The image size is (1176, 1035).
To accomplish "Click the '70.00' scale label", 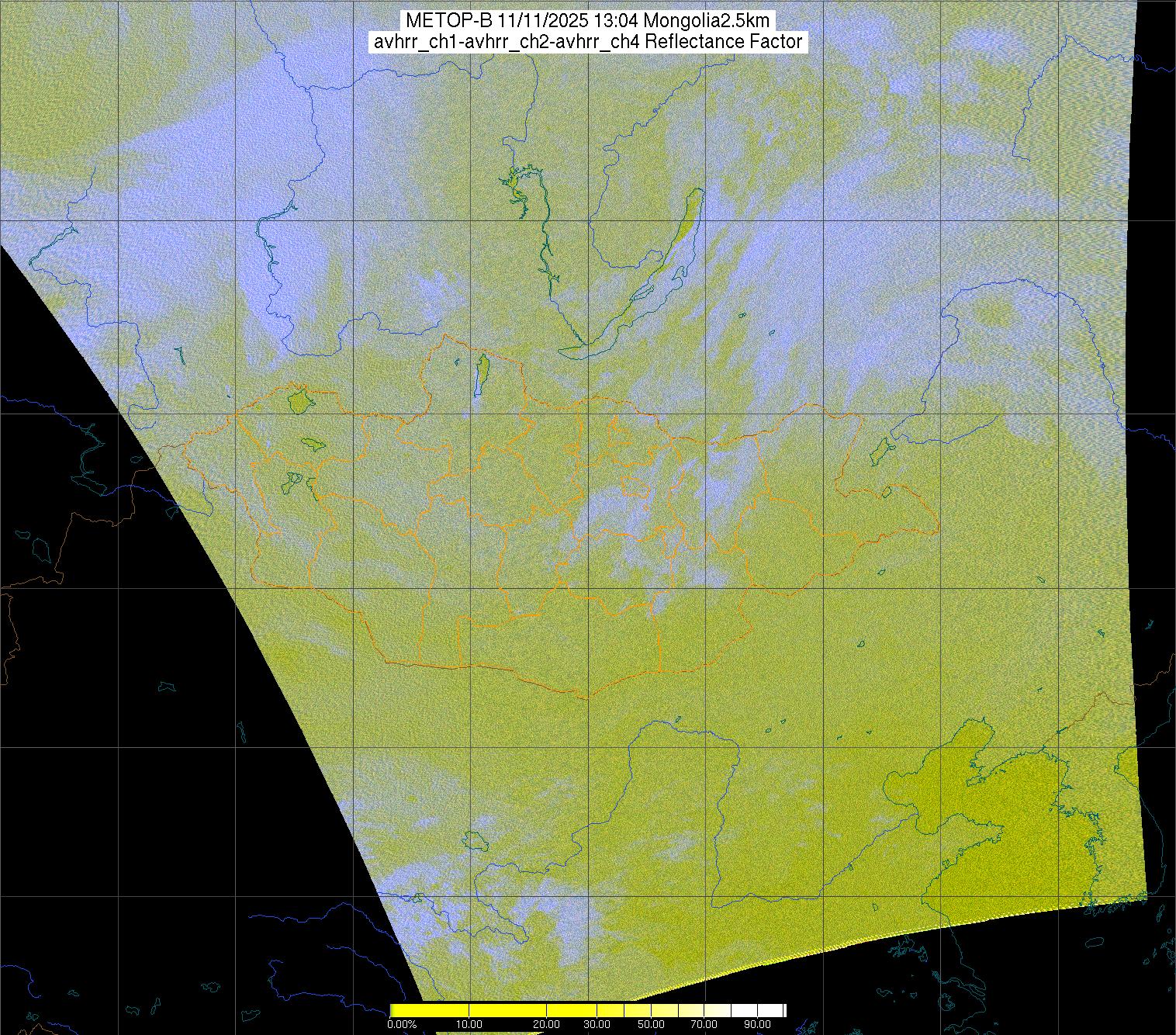I will (704, 1025).
